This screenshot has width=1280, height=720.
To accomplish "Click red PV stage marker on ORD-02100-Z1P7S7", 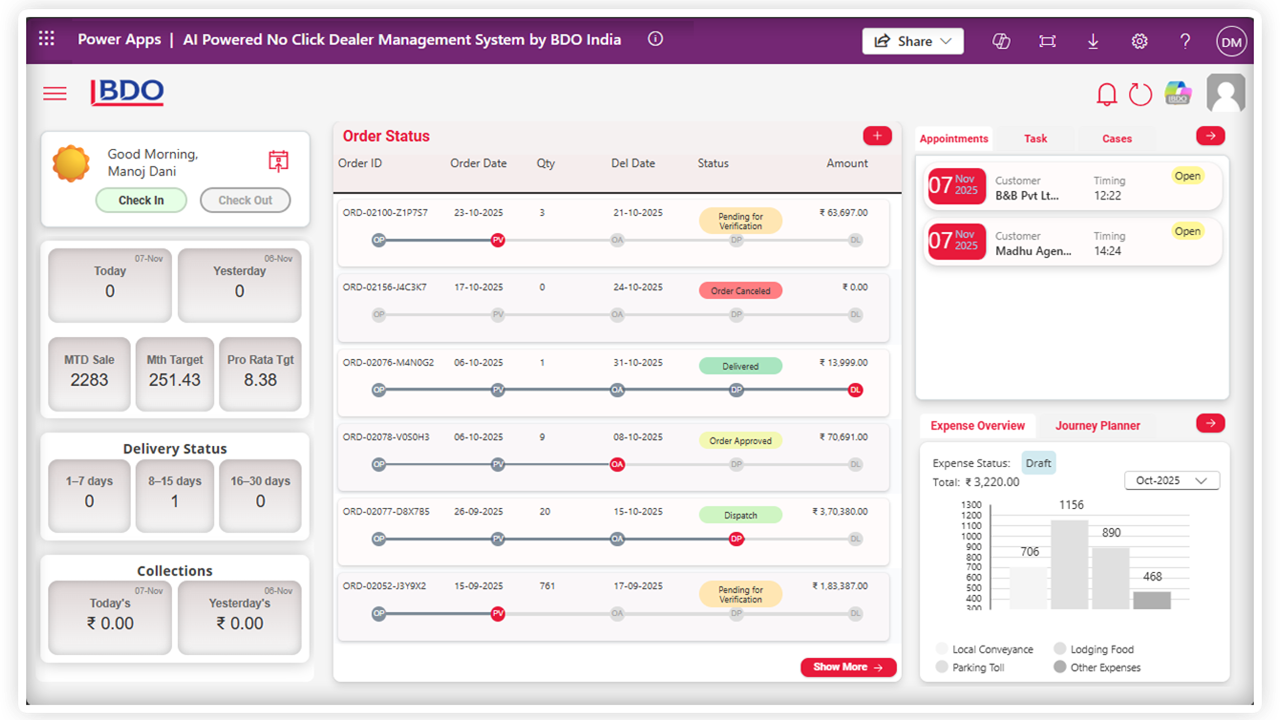I will tap(498, 240).
